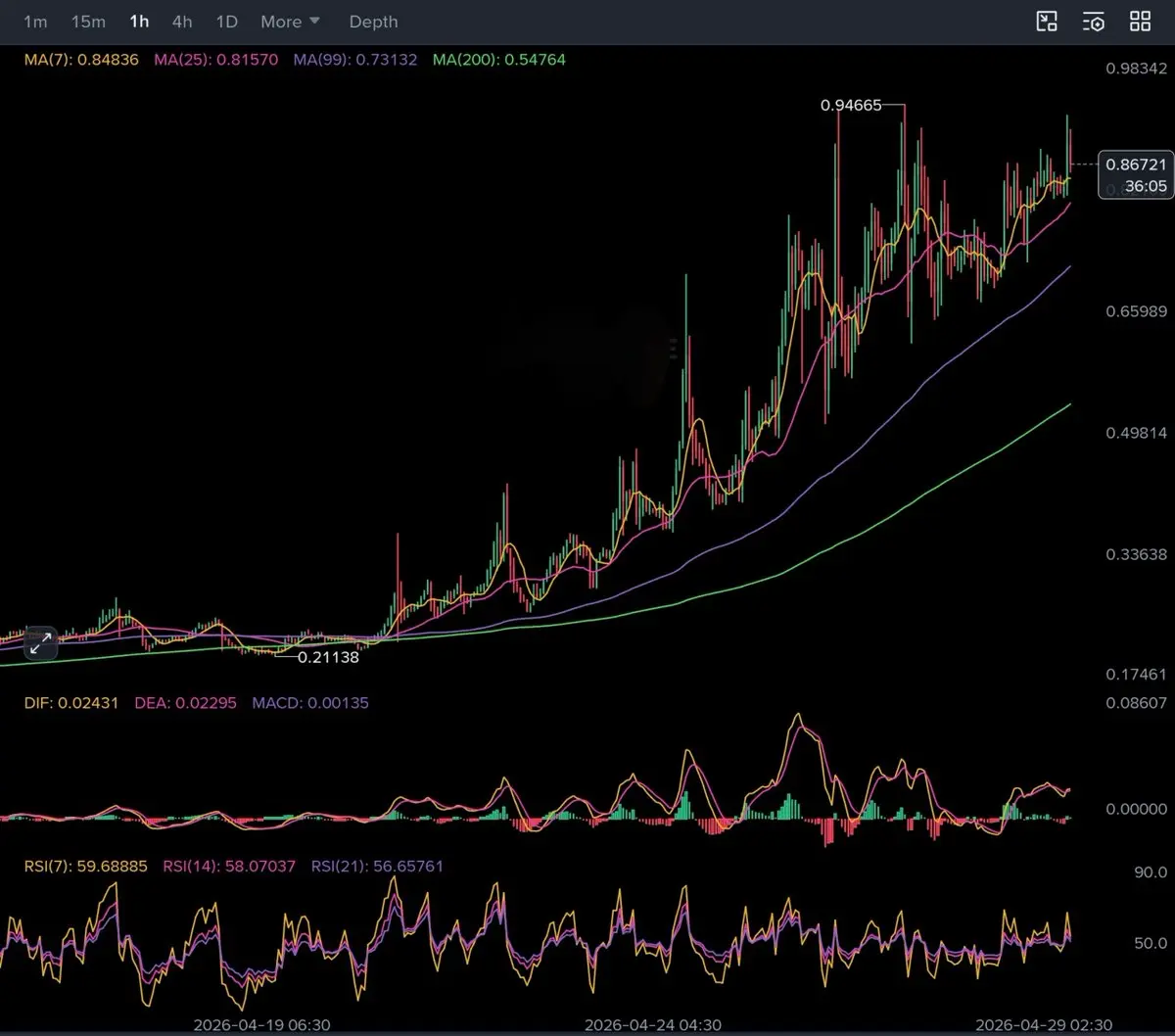1175x1036 pixels.
Task: Click the RSI(14): 58.07037 label
Action: click(230, 867)
